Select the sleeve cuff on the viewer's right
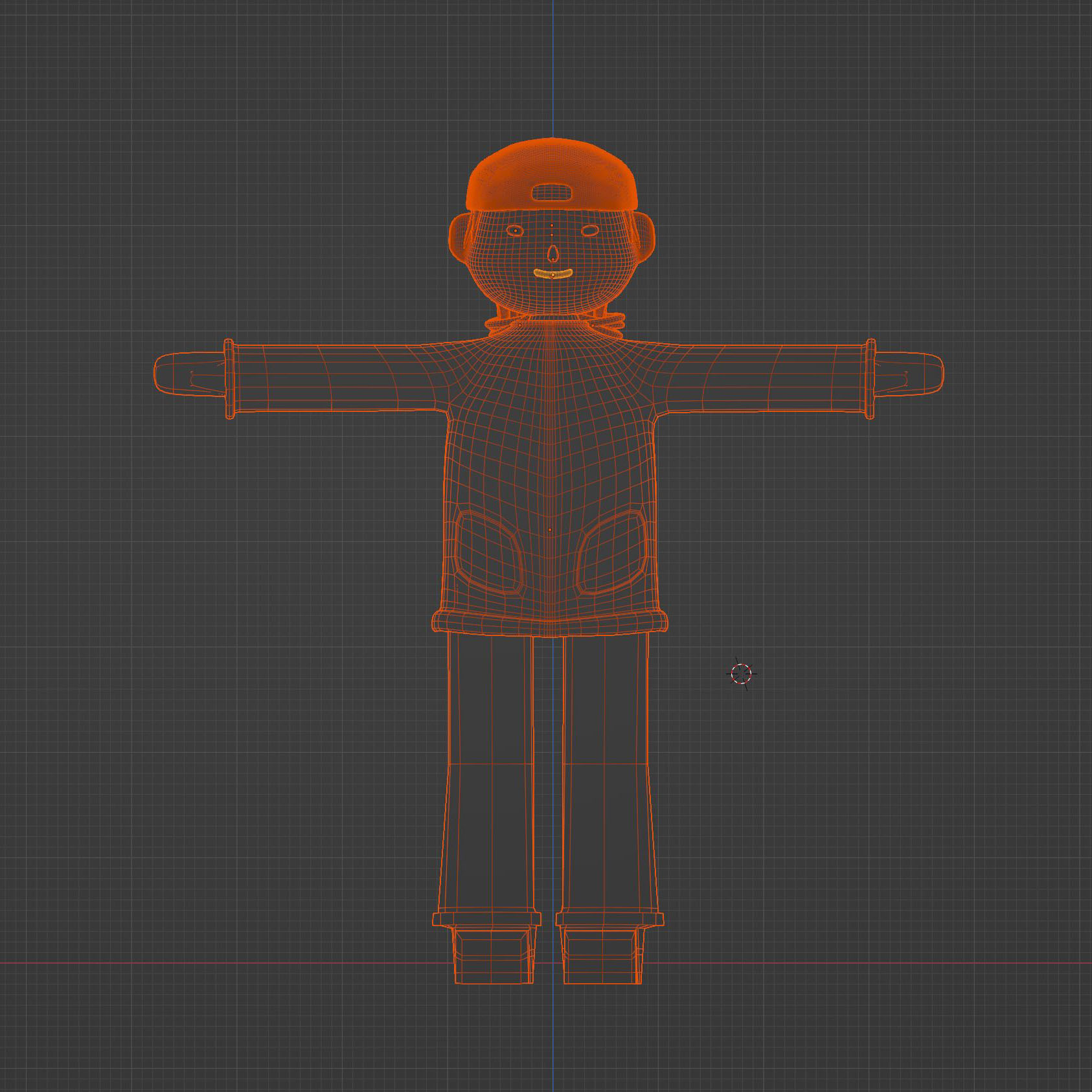 click(x=870, y=379)
